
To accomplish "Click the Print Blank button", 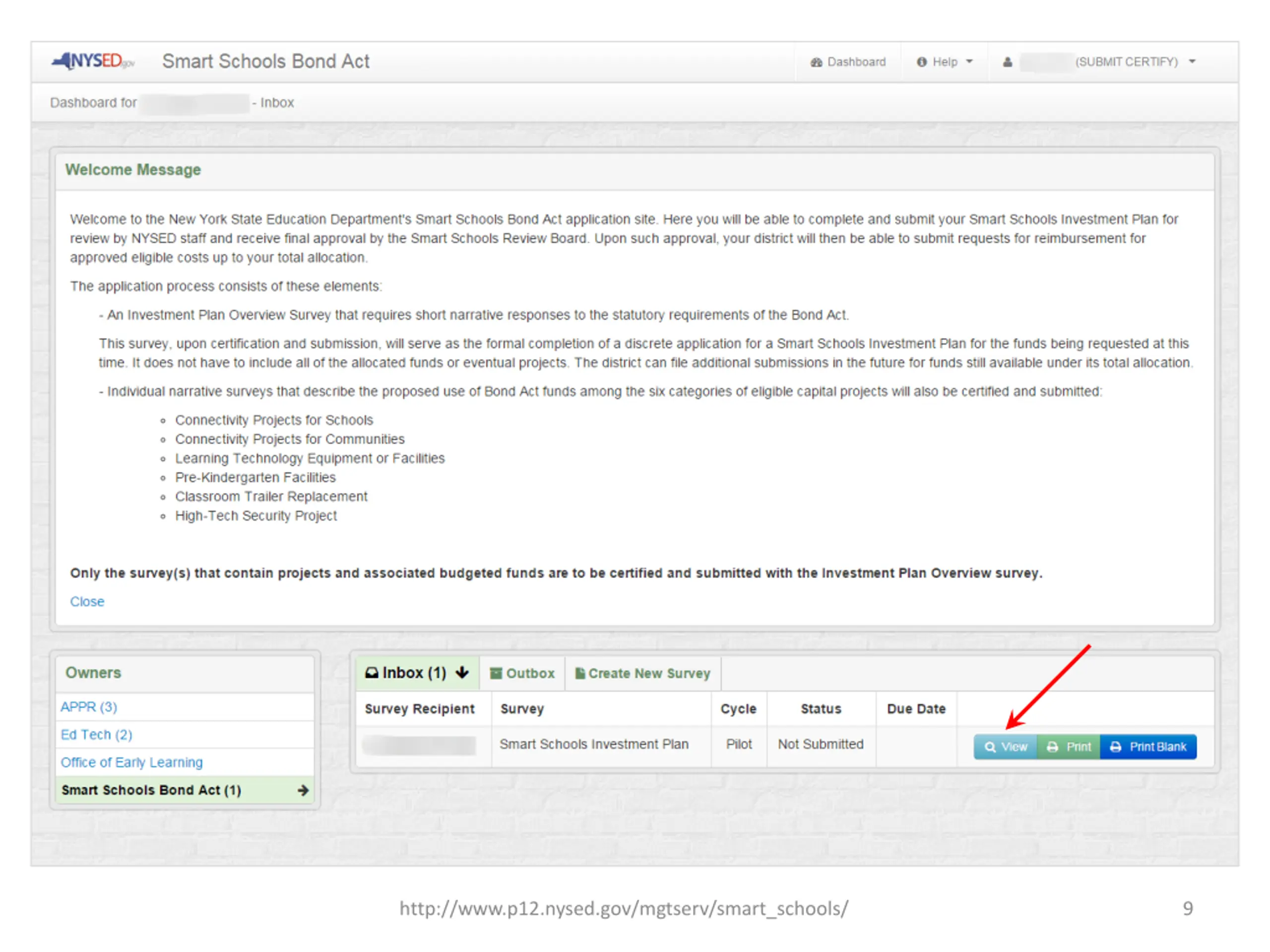I will [x=1148, y=747].
